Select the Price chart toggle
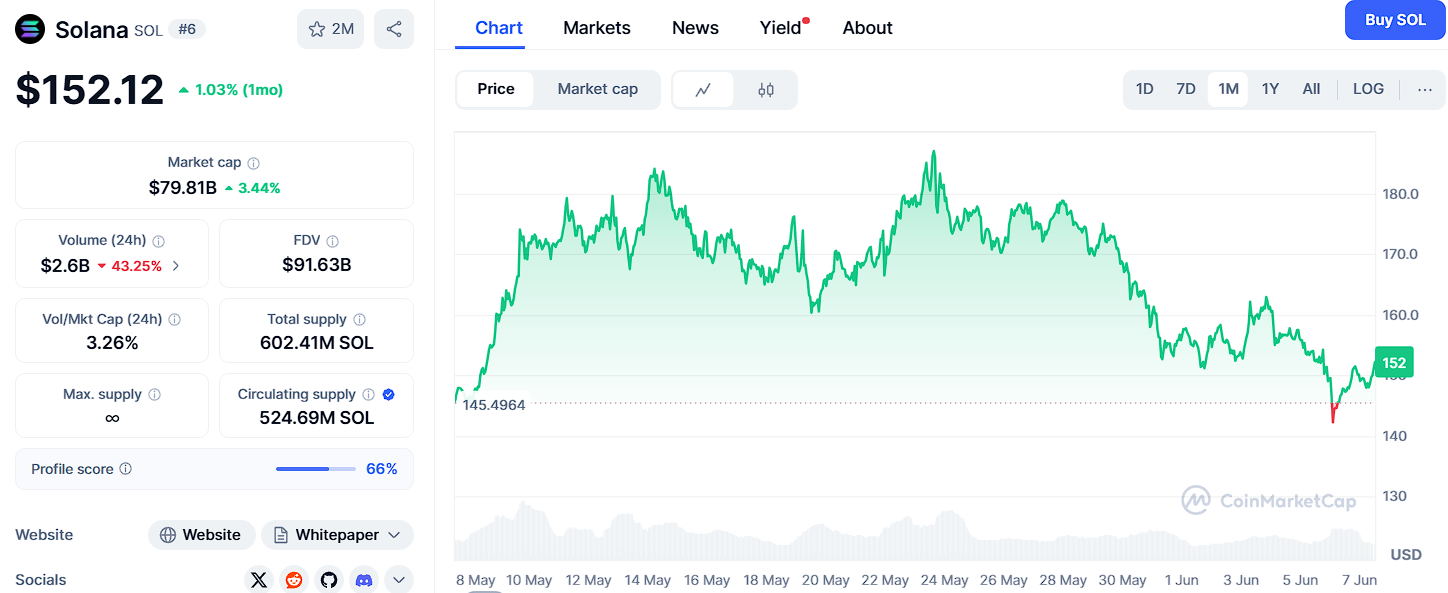Viewport: 1448px width, 593px height. pos(496,89)
